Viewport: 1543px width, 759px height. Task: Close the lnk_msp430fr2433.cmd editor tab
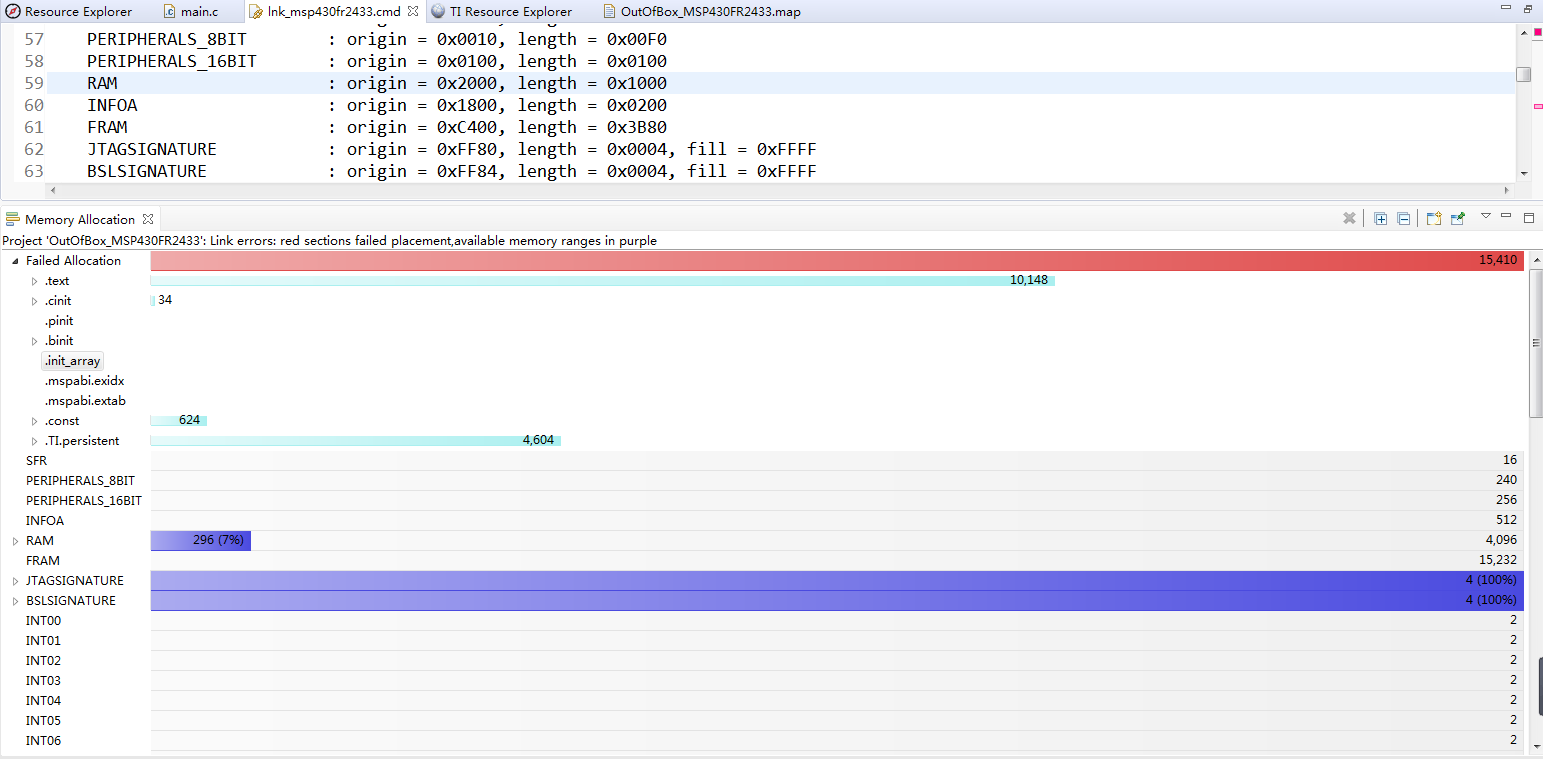pyautogui.click(x=414, y=11)
